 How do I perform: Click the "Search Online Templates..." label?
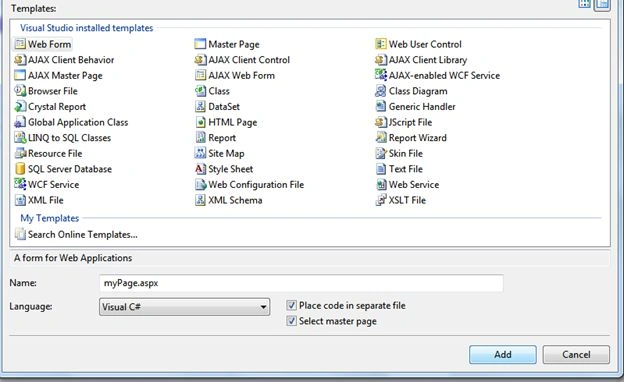click(83, 234)
